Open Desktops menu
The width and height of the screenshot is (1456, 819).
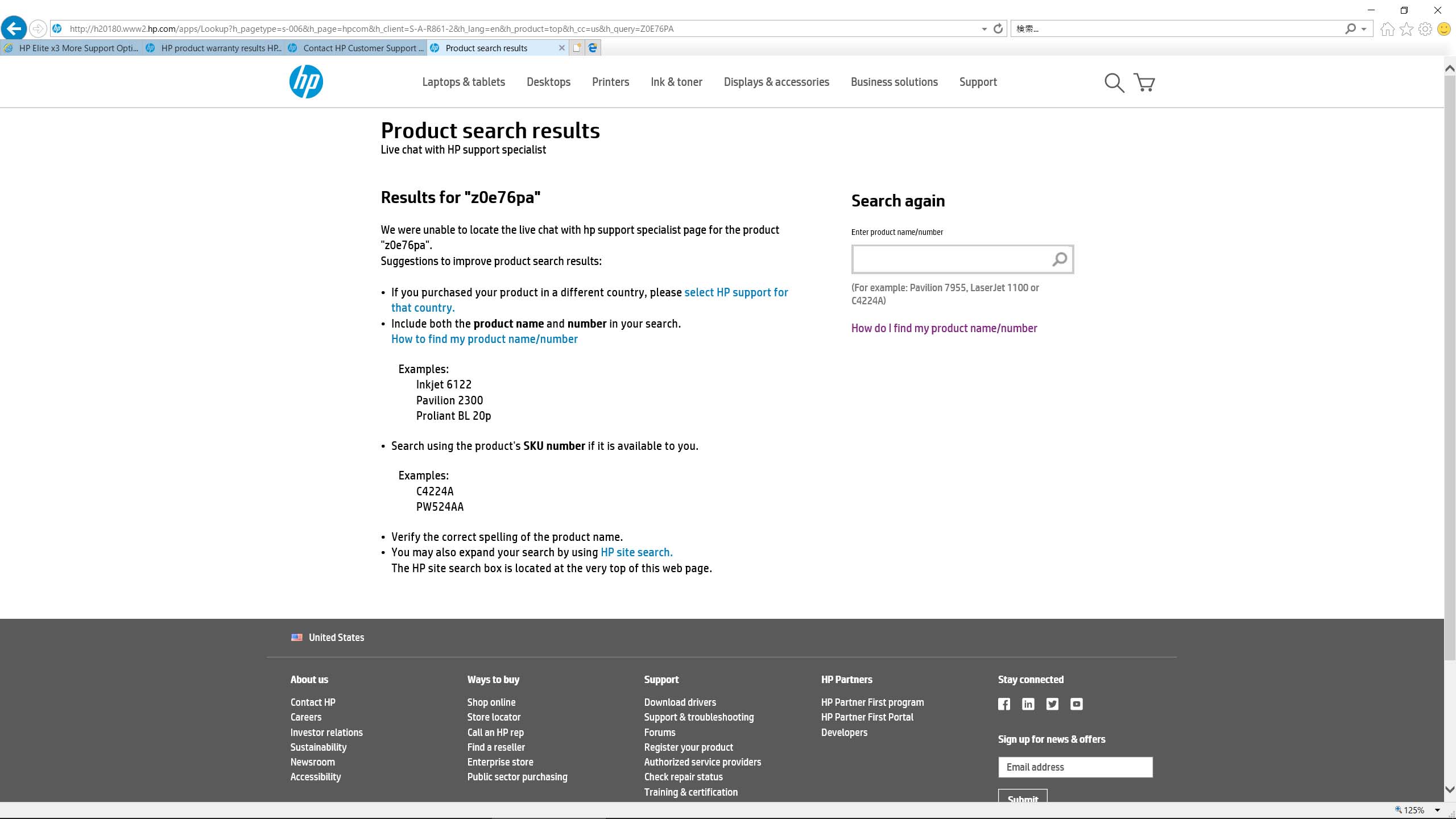click(x=548, y=82)
